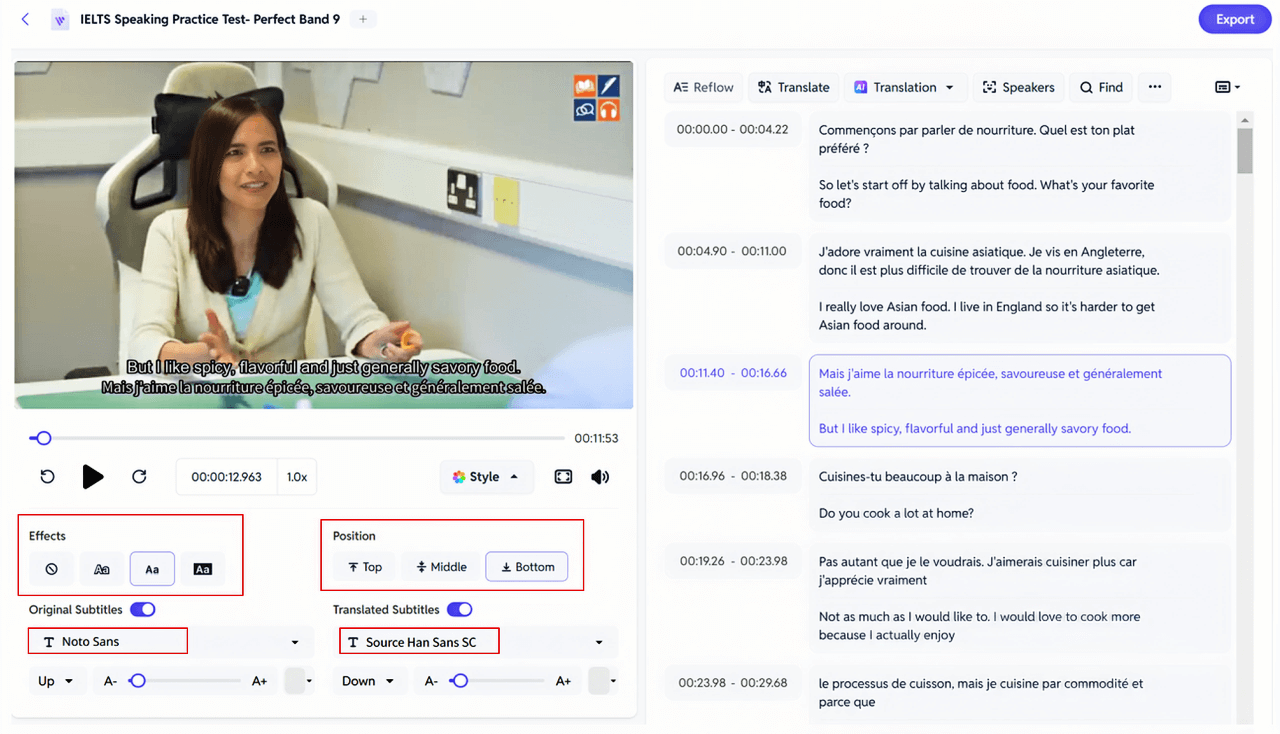Set subtitle position to Bottom

coord(527,567)
